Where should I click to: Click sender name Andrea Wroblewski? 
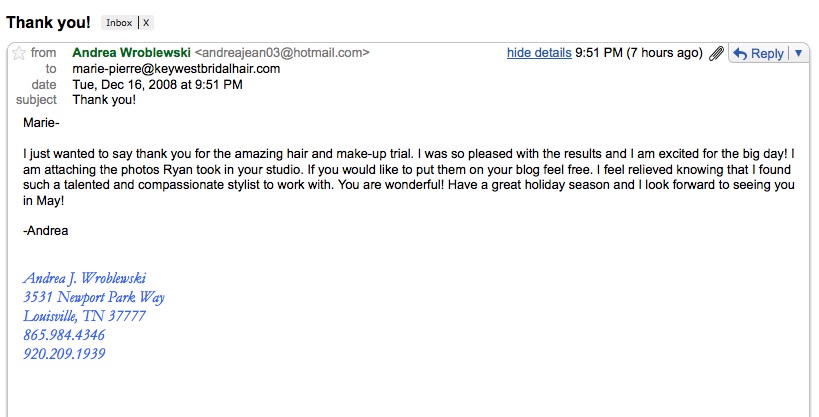click(x=131, y=53)
